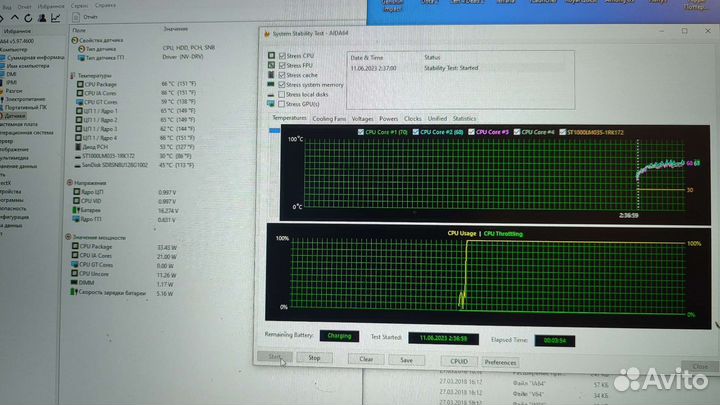The width and height of the screenshot is (720, 405).
Task: Toggle the ST1000LM035 drive graph checkbox
Action: point(562,132)
